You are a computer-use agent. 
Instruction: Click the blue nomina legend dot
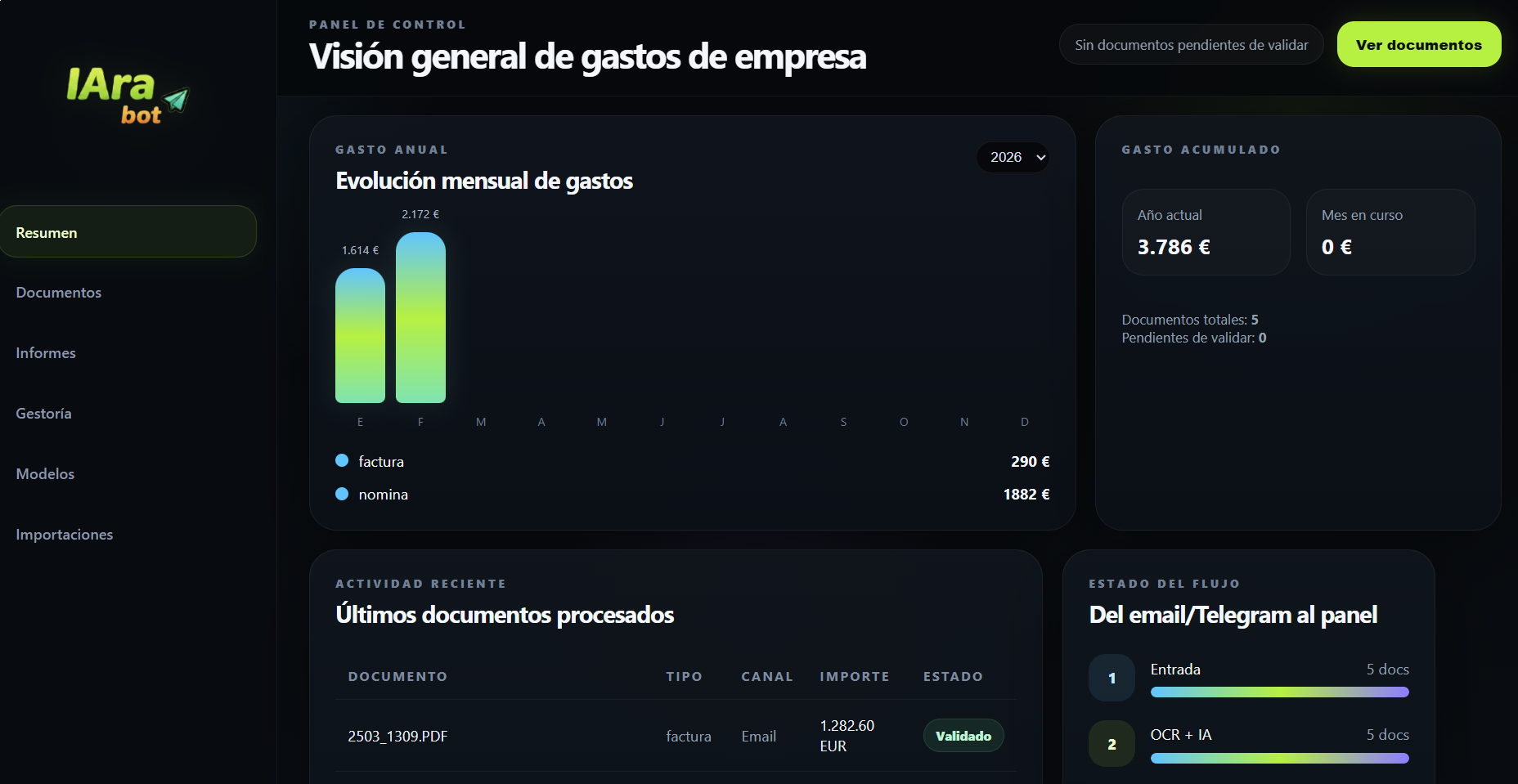342,494
